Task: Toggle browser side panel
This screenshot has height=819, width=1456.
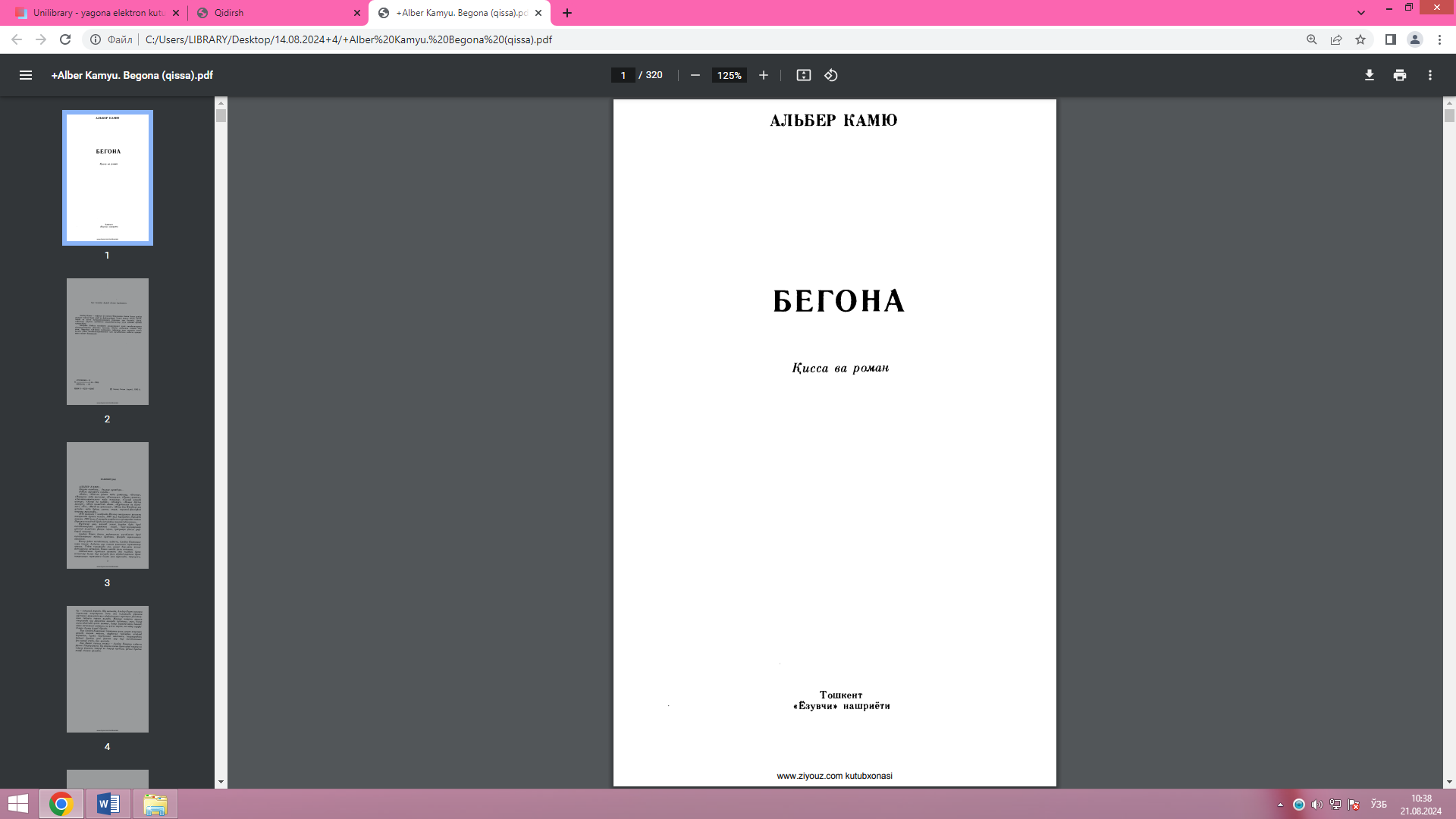Action: (x=1391, y=39)
